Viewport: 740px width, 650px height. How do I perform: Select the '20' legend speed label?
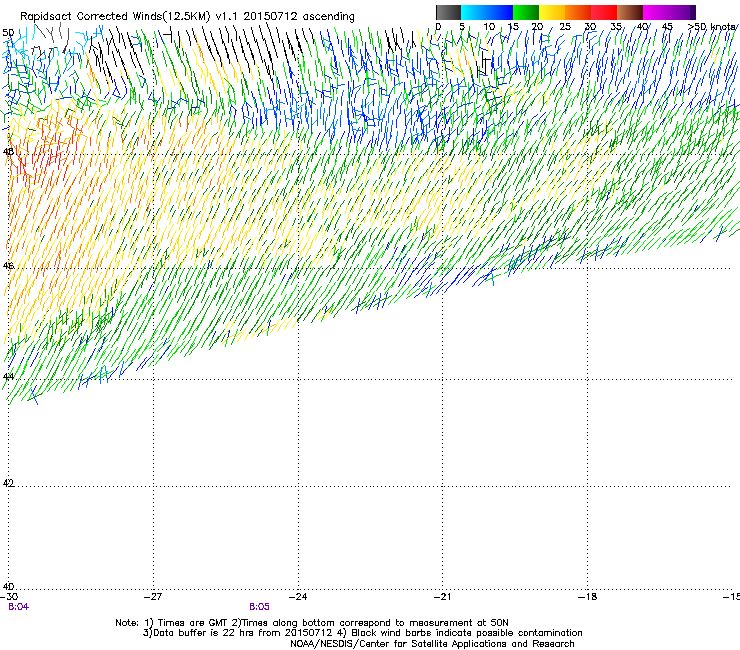[538, 26]
